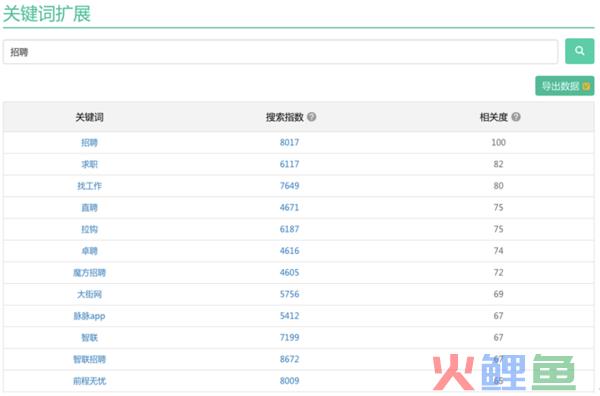Click the help icon next to 相关度

(516, 117)
